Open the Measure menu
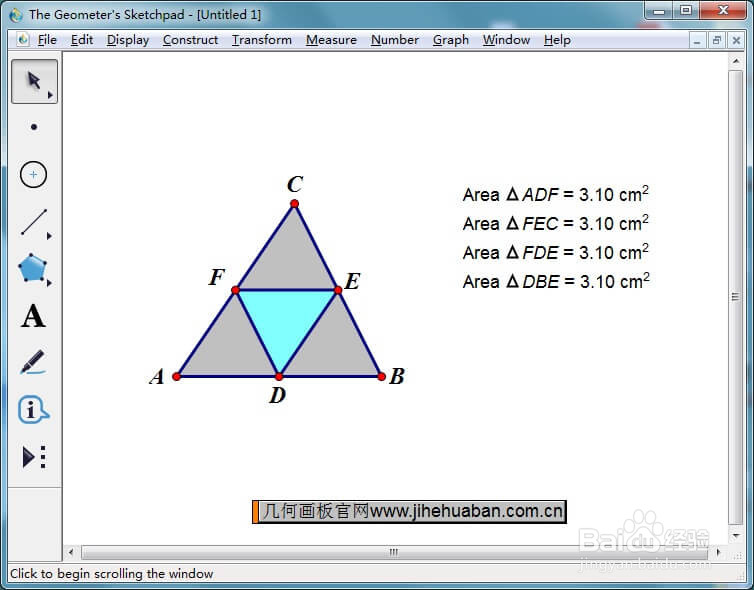The width and height of the screenshot is (754, 590). pyautogui.click(x=331, y=40)
